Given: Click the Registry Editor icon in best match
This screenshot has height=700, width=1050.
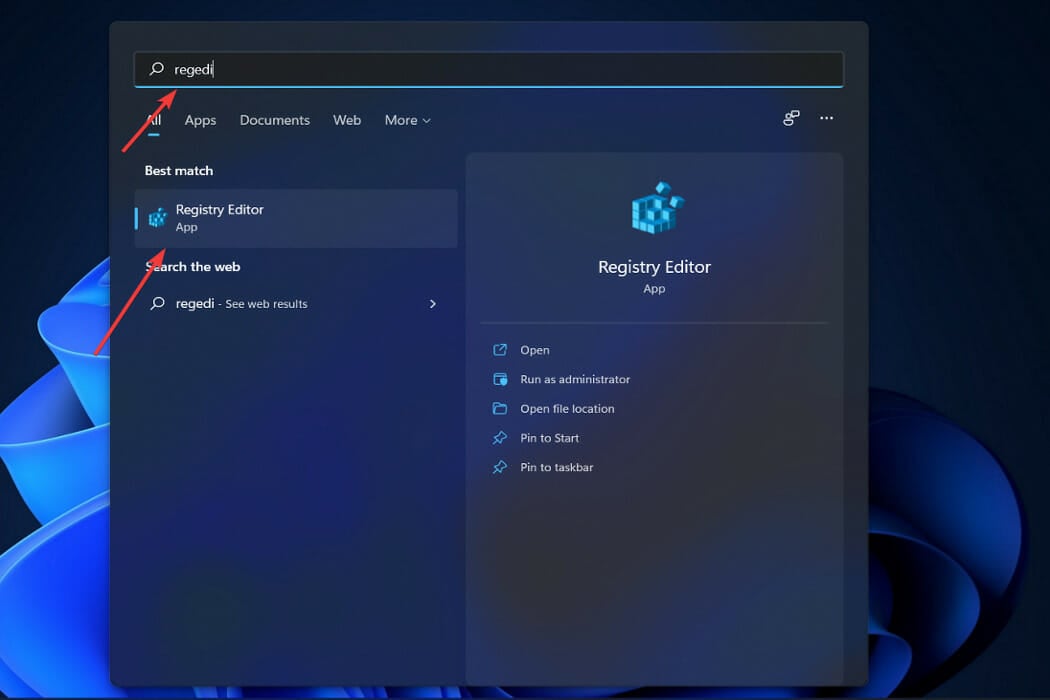Looking at the screenshot, I should pos(157,218).
